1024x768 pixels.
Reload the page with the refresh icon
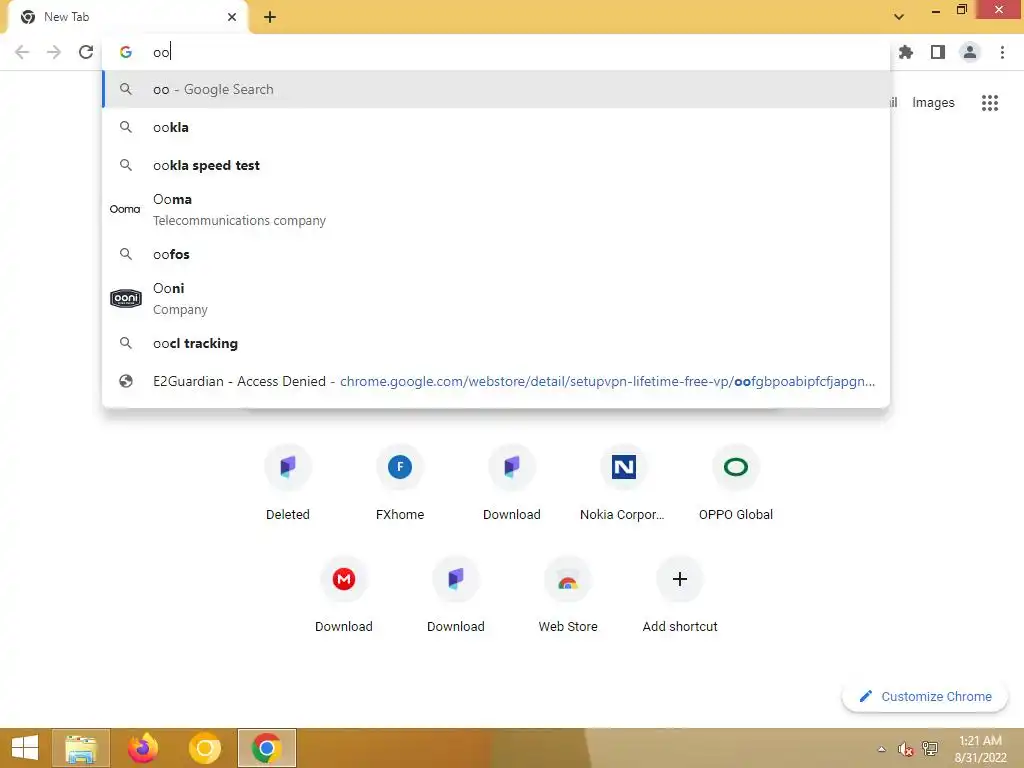[x=86, y=52]
